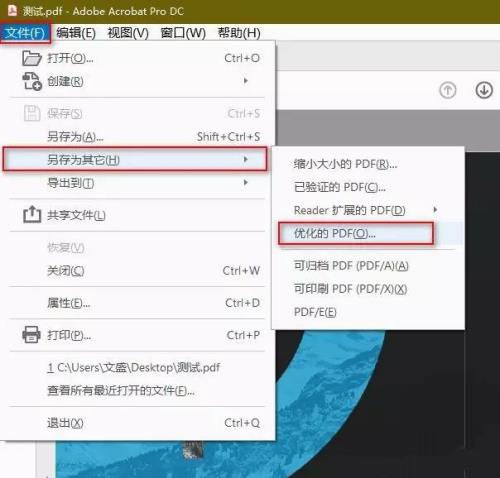The image size is (500, 478).
Task: Click the create PDF icon
Action: tap(32, 81)
